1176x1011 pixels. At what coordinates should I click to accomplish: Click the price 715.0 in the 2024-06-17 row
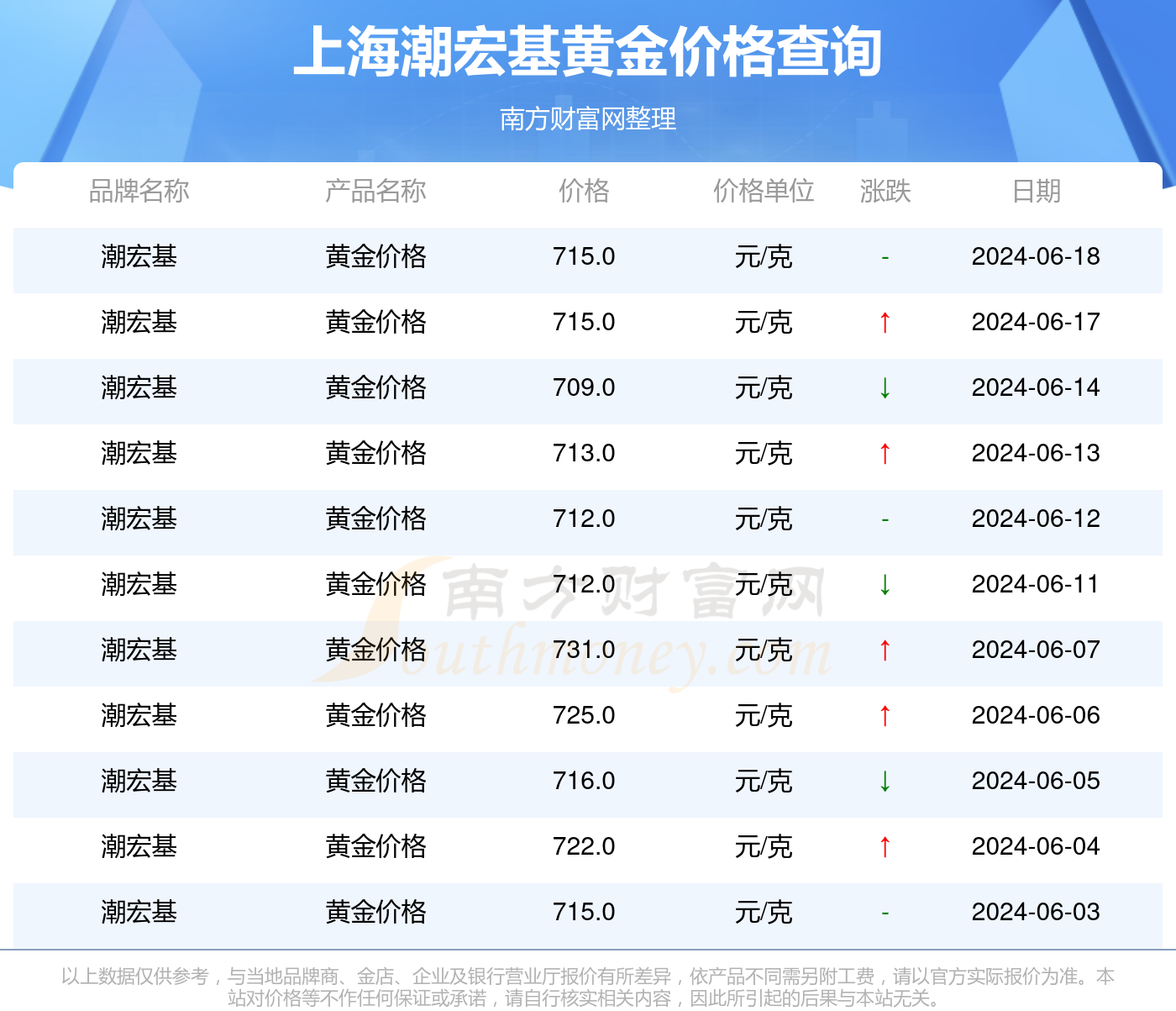584,322
